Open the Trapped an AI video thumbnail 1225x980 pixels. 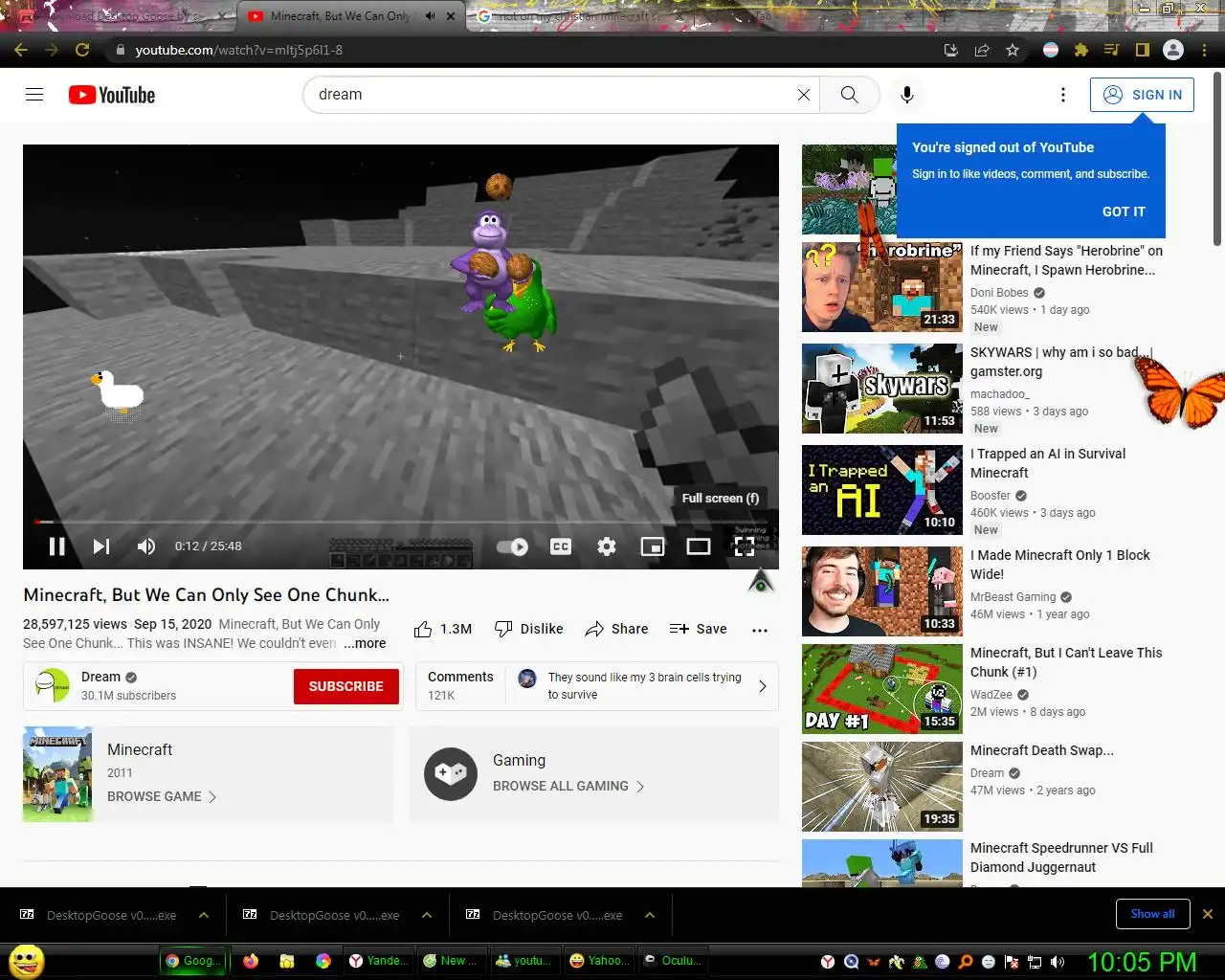pos(882,490)
